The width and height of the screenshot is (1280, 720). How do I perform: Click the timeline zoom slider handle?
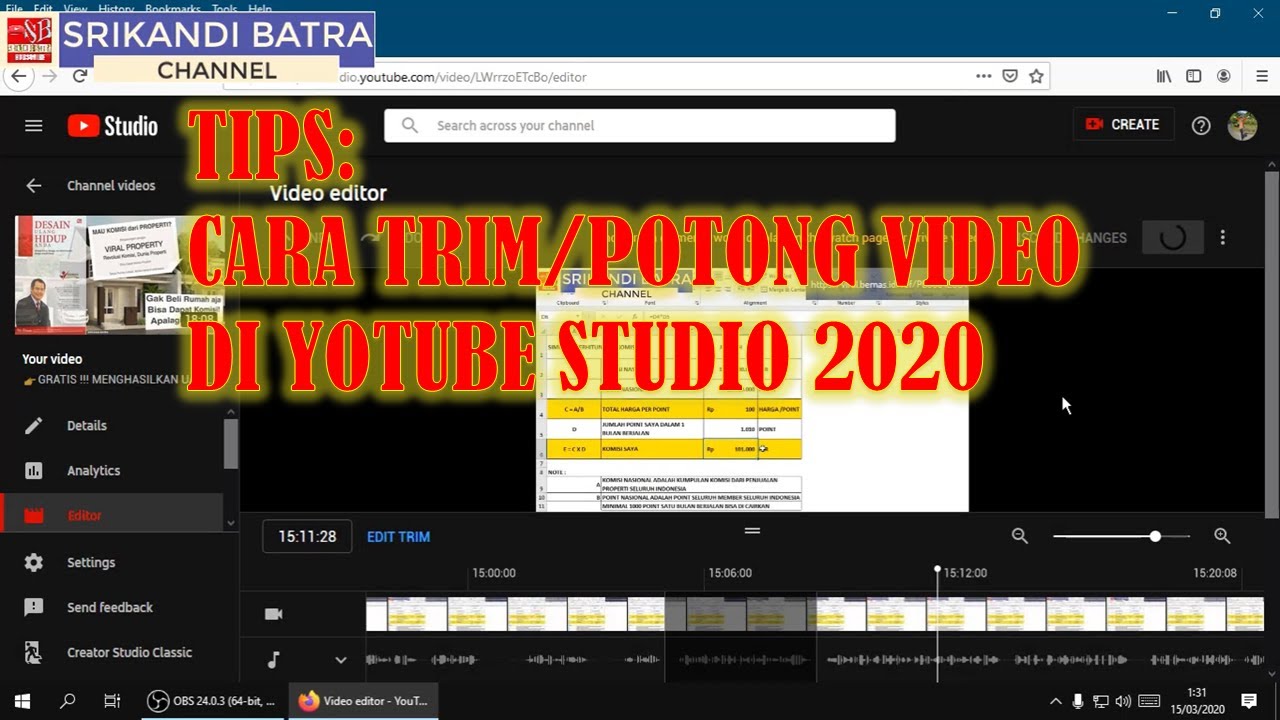click(x=1155, y=536)
